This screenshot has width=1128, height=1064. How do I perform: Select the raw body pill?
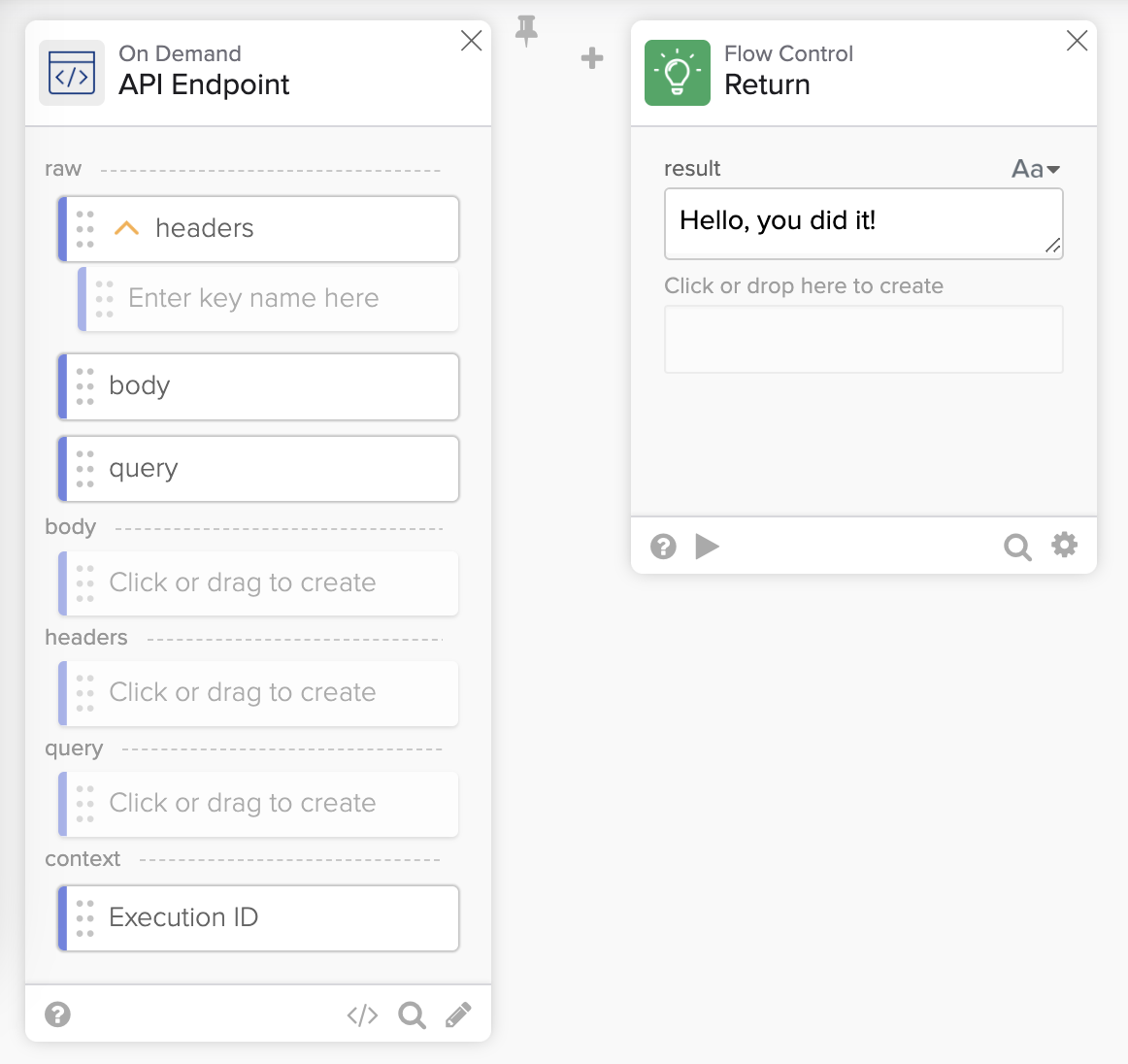point(258,386)
